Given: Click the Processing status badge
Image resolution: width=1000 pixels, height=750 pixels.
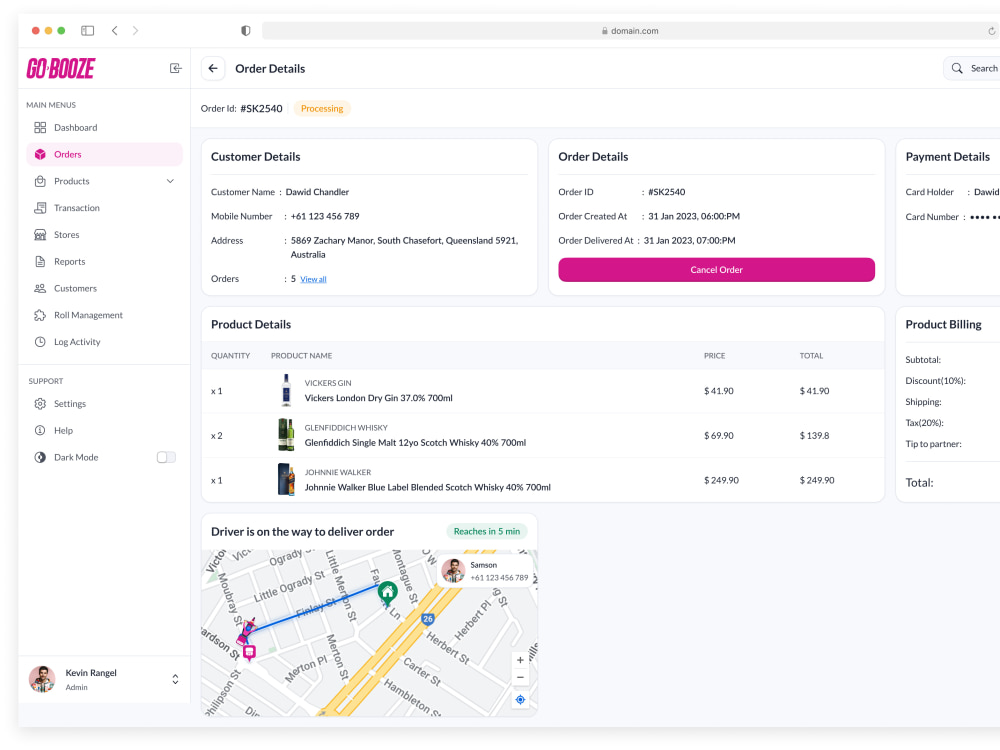Looking at the screenshot, I should tap(322, 108).
